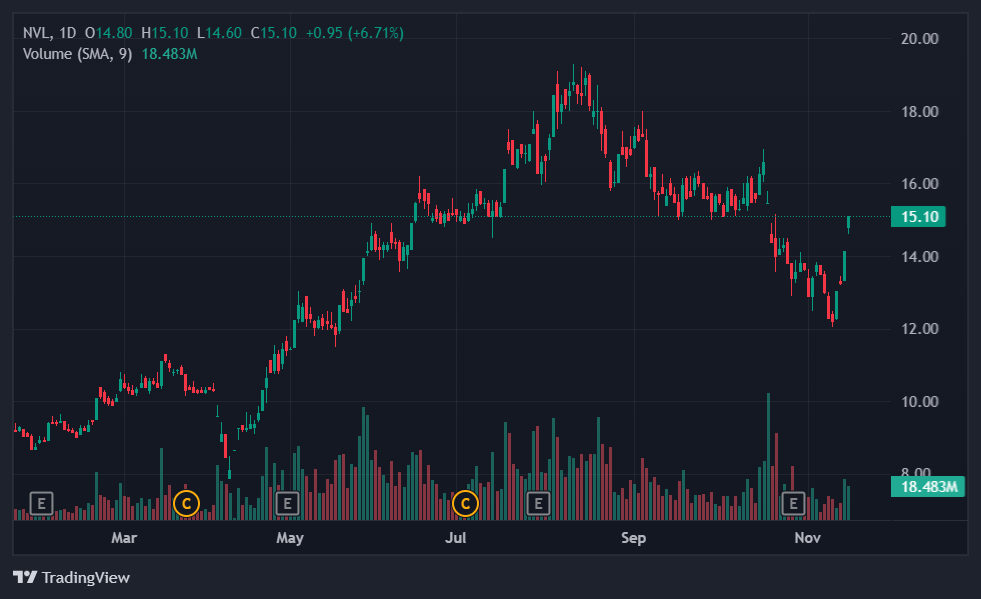Click the NVL symbol name in legend

pyautogui.click(x=36, y=33)
